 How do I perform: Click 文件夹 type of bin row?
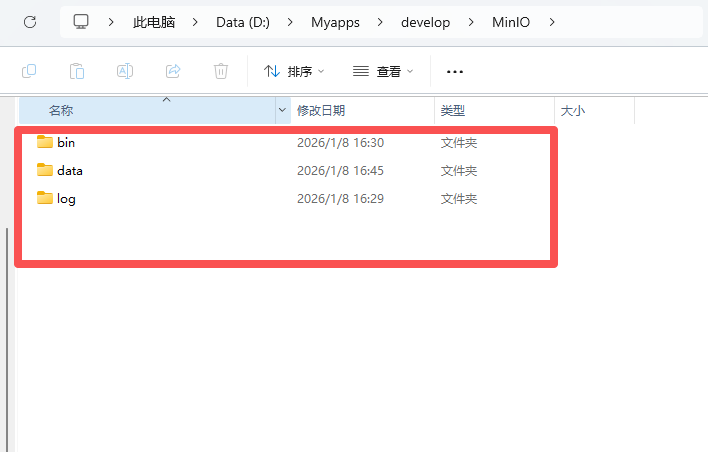459,142
